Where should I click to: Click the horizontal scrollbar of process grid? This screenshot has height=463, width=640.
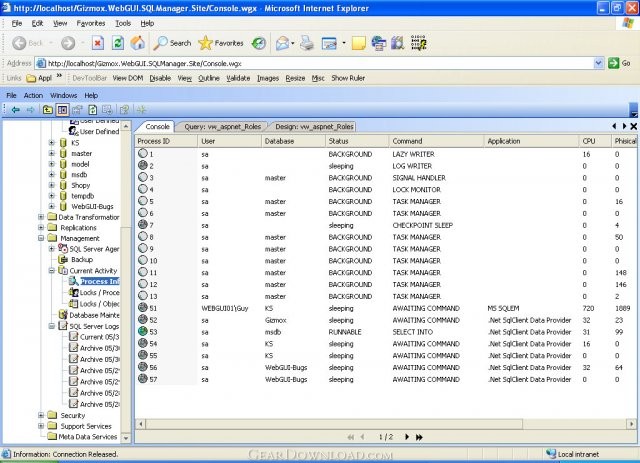coord(333,424)
